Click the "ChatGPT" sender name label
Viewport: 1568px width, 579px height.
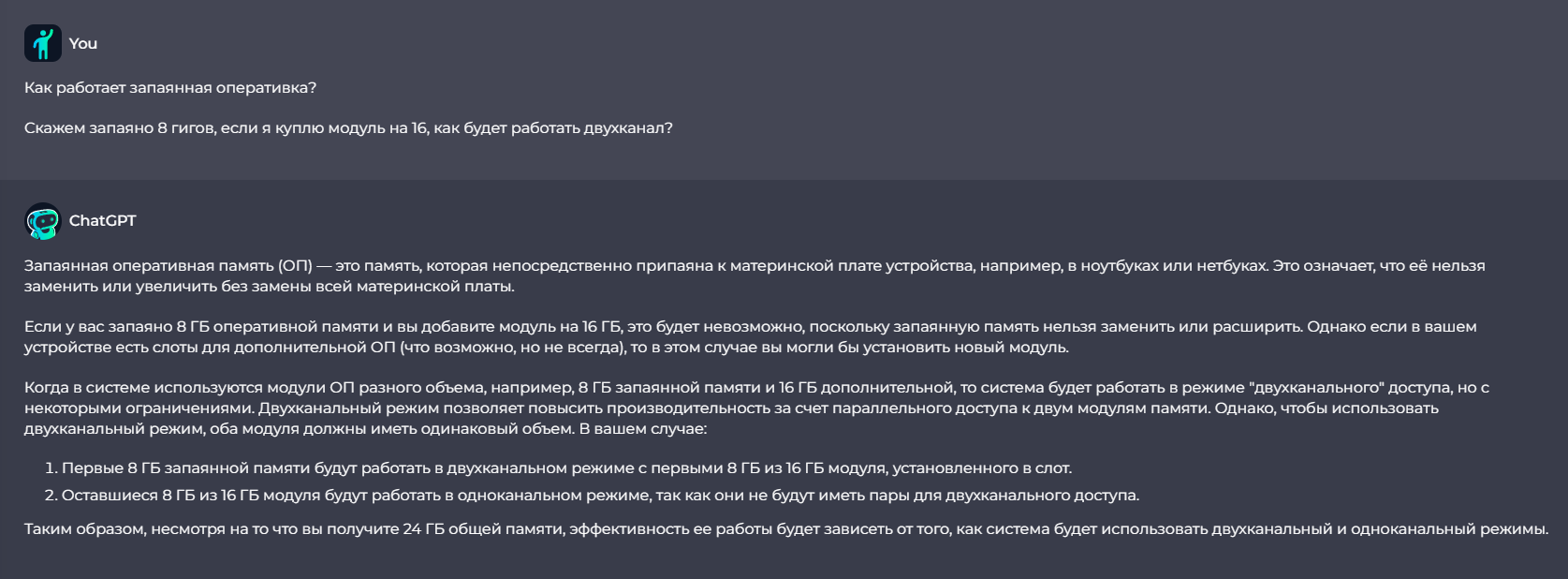click(x=103, y=221)
